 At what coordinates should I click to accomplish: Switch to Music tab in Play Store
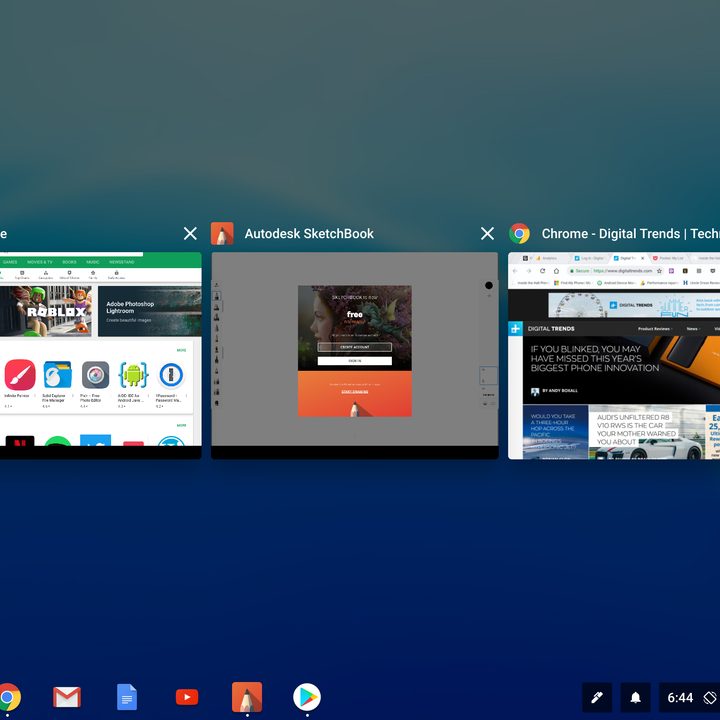(x=93, y=262)
